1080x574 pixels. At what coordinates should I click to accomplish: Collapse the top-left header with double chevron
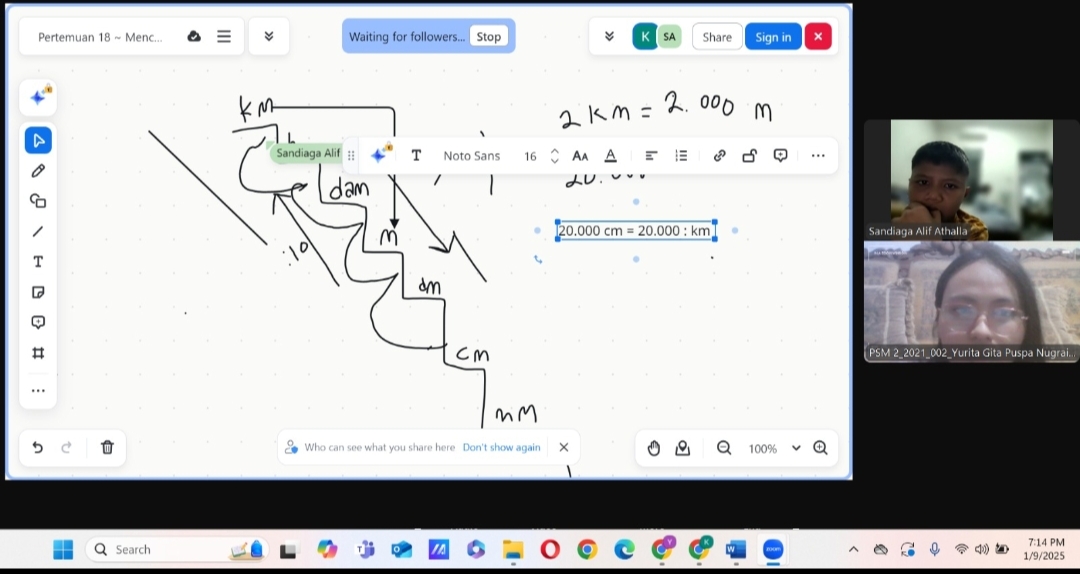[269, 37]
